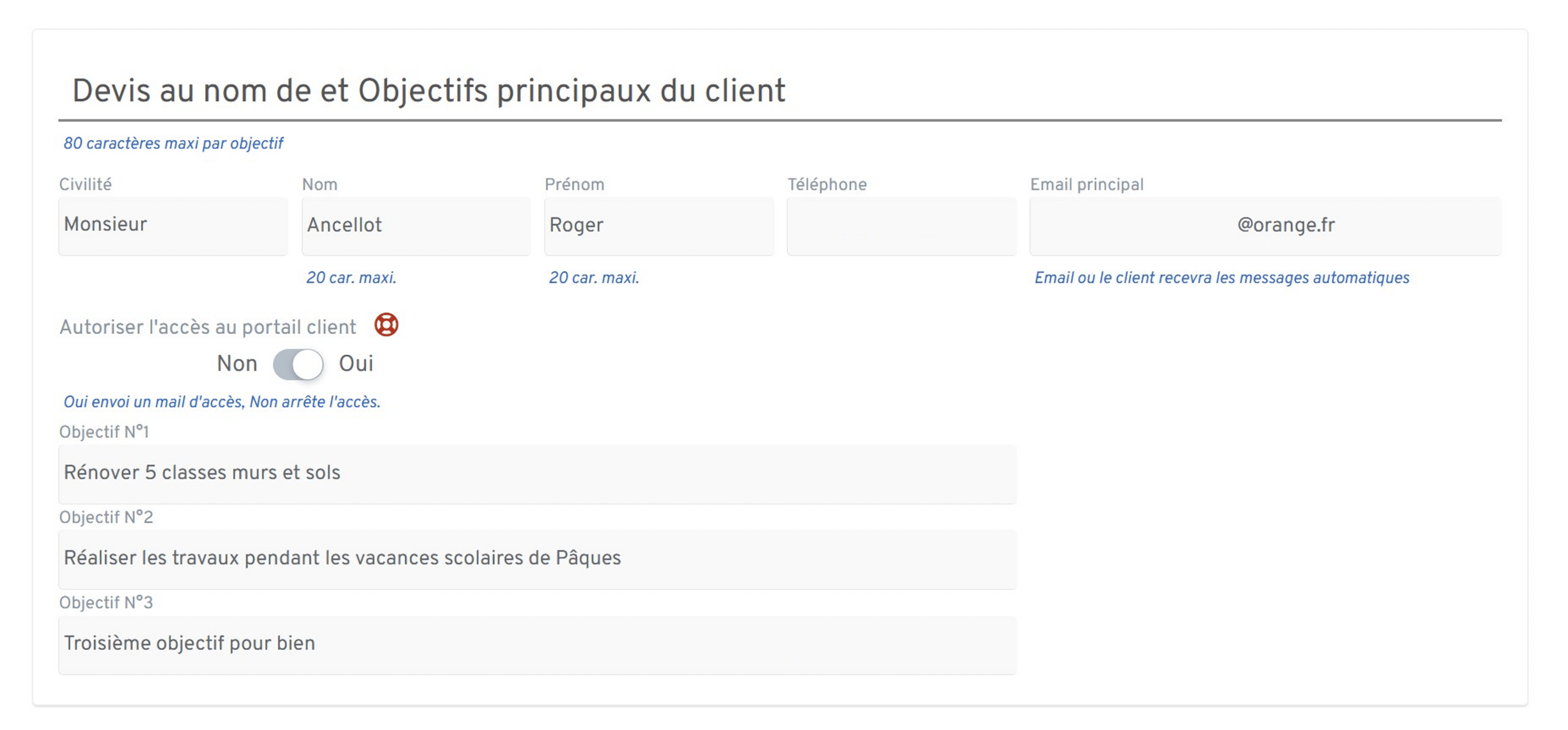Viewport: 1568px width, 730px height.
Task: Click the 'Devis au nom de' section title
Action: [429, 90]
